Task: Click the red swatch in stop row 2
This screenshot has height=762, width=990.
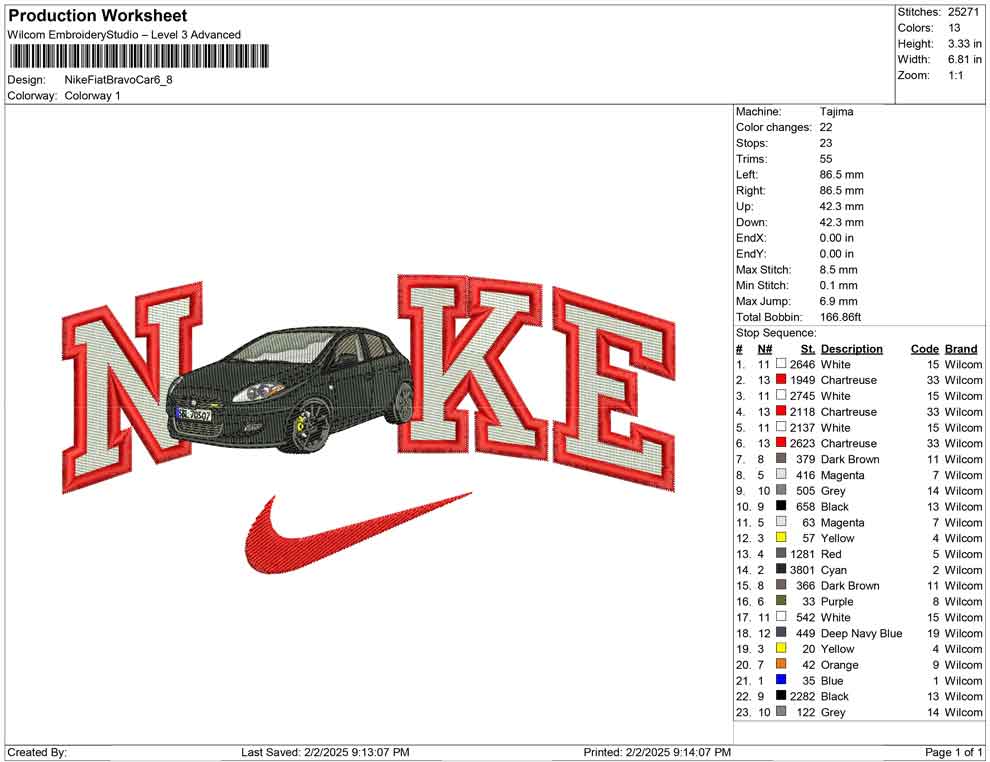Action: 781,379
